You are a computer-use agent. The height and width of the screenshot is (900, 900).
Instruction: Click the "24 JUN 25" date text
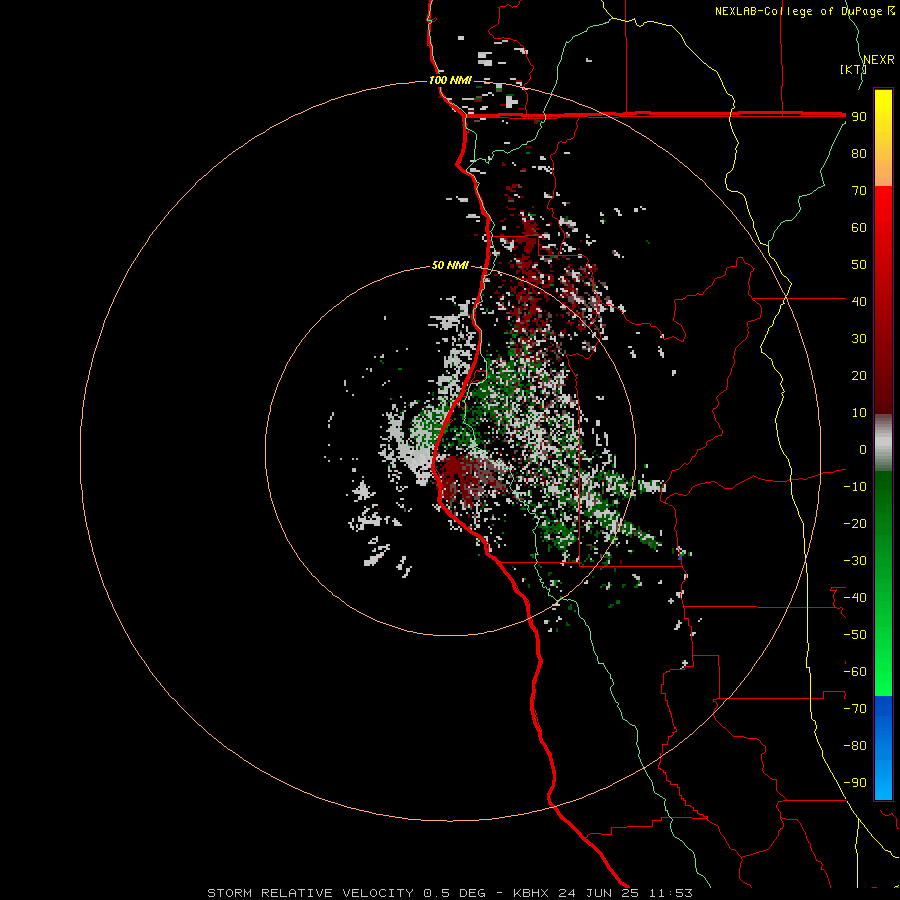coord(599,893)
